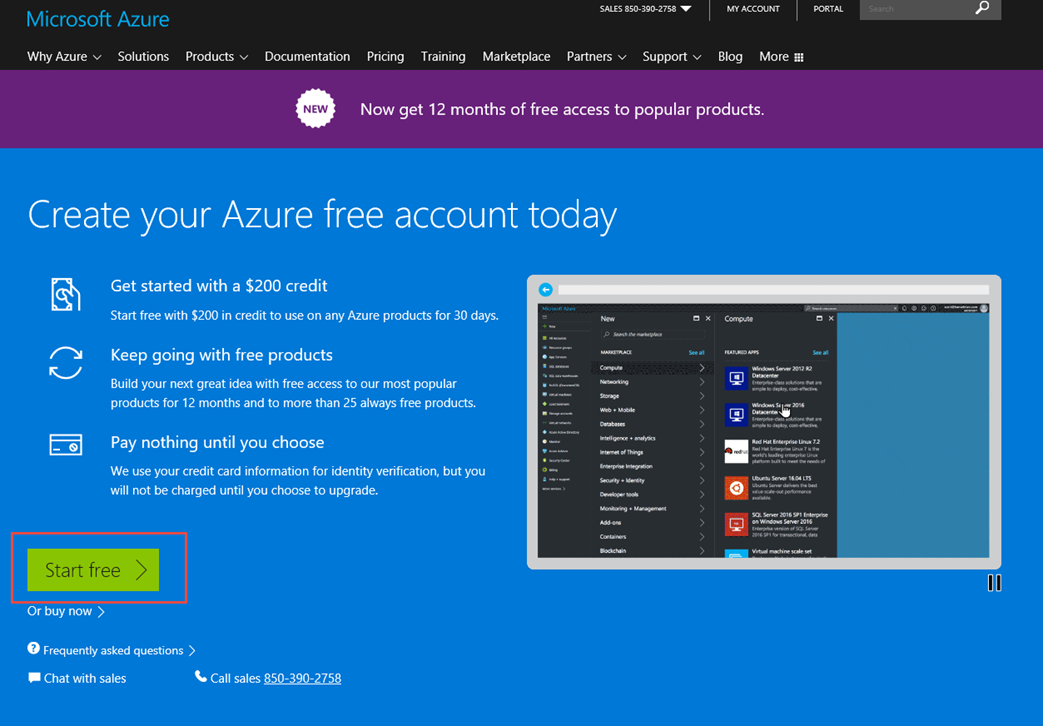This screenshot has height=726, width=1043.
Task: Maximize the Compute blade in preview
Action: click(820, 319)
